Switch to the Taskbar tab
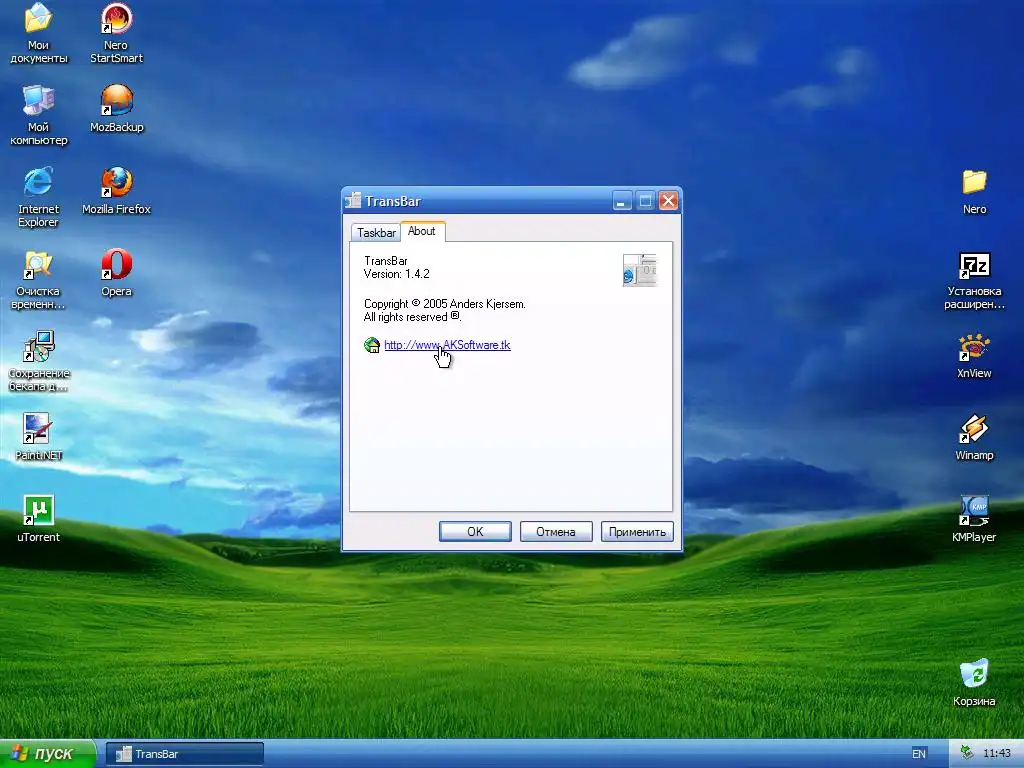The height and width of the screenshot is (768, 1024). click(376, 232)
